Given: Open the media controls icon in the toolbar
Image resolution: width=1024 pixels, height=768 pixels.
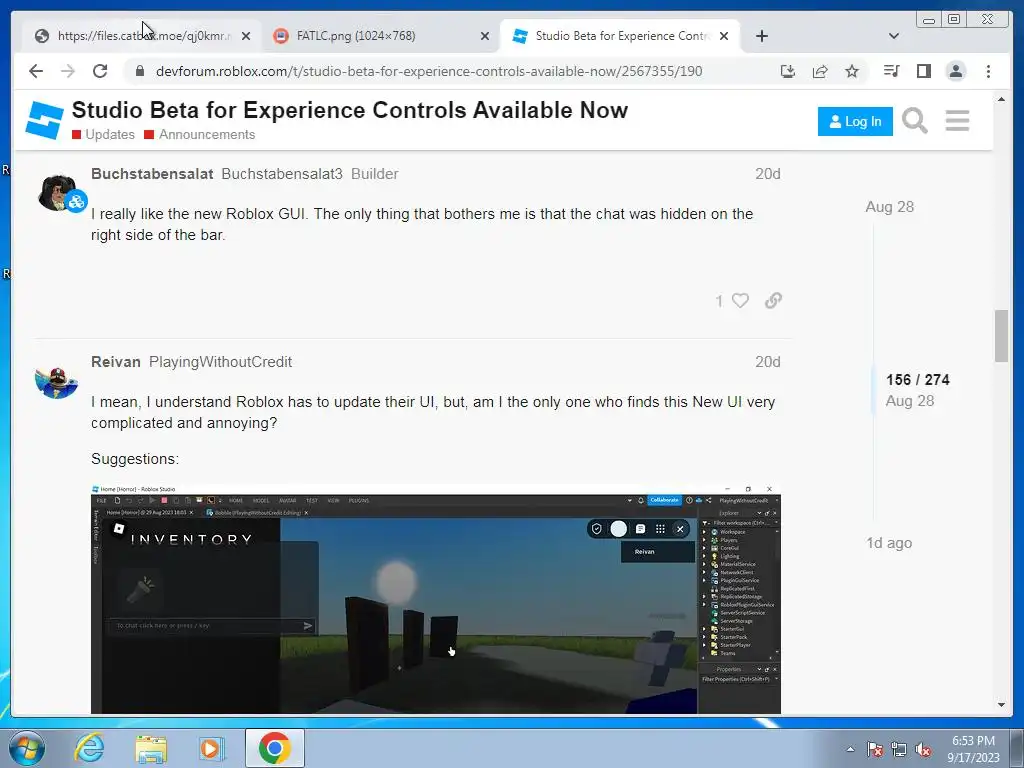Looking at the screenshot, I should coord(891,71).
